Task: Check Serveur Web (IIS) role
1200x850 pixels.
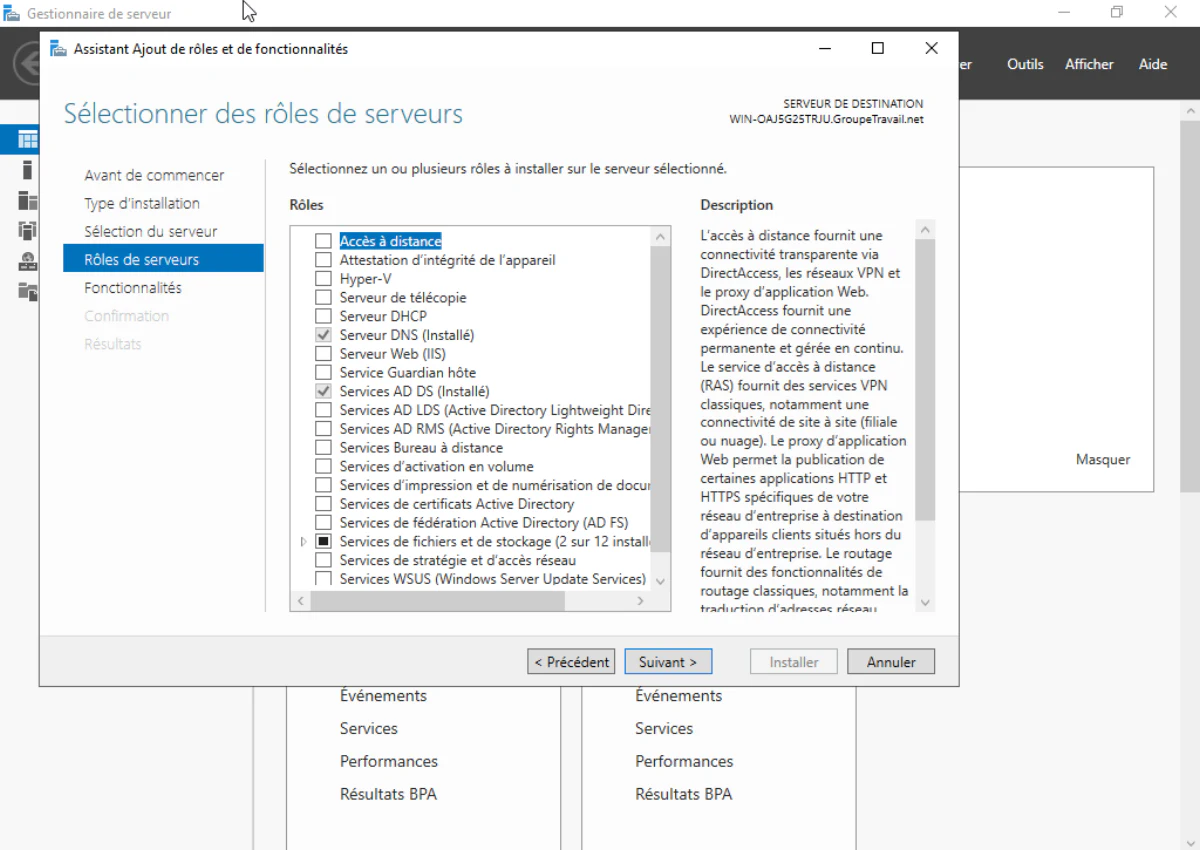Action: [323, 354]
